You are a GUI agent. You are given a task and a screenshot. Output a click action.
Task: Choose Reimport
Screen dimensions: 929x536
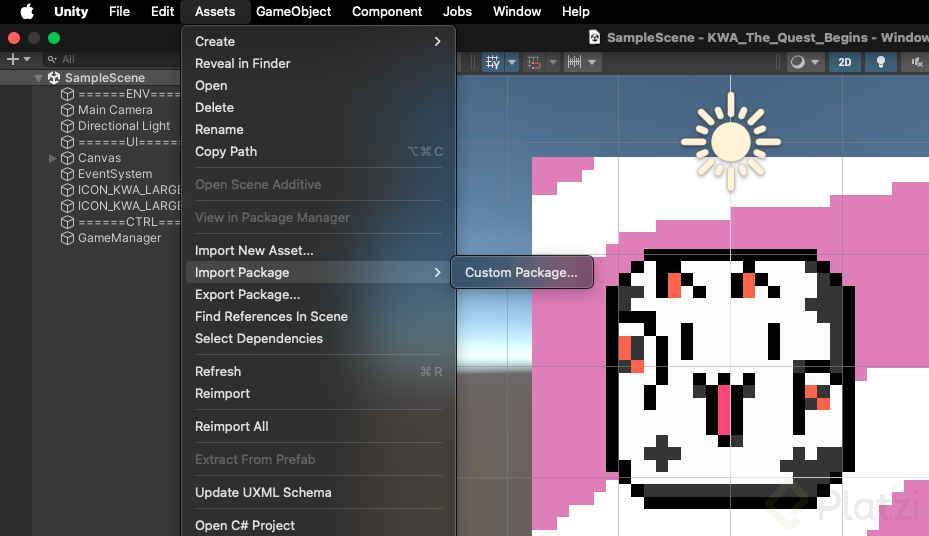(x=318, y=393)
